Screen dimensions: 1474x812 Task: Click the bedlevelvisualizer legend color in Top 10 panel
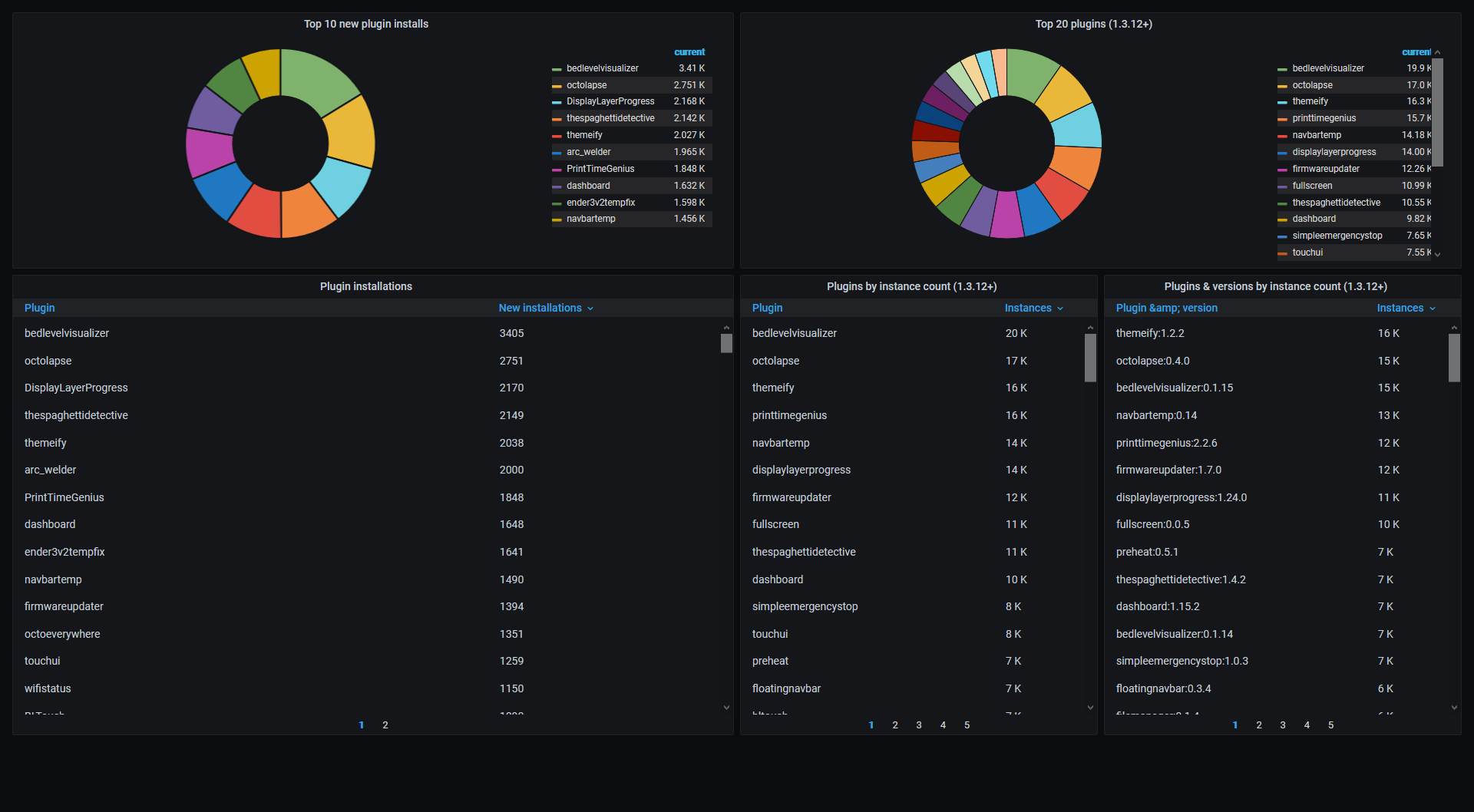(x=557, y=69)
